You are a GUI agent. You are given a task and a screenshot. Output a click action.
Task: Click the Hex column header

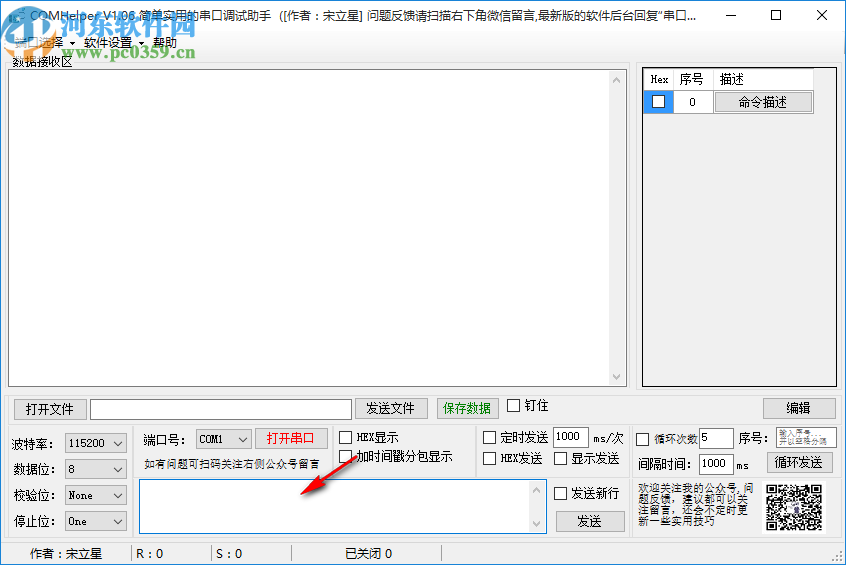[659, 80]
